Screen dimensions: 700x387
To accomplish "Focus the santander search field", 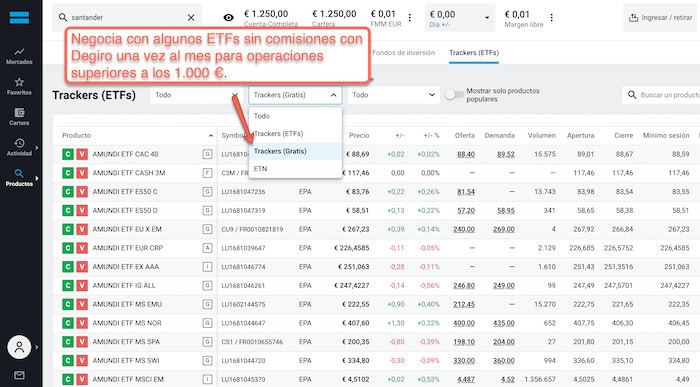I will 127,17.
